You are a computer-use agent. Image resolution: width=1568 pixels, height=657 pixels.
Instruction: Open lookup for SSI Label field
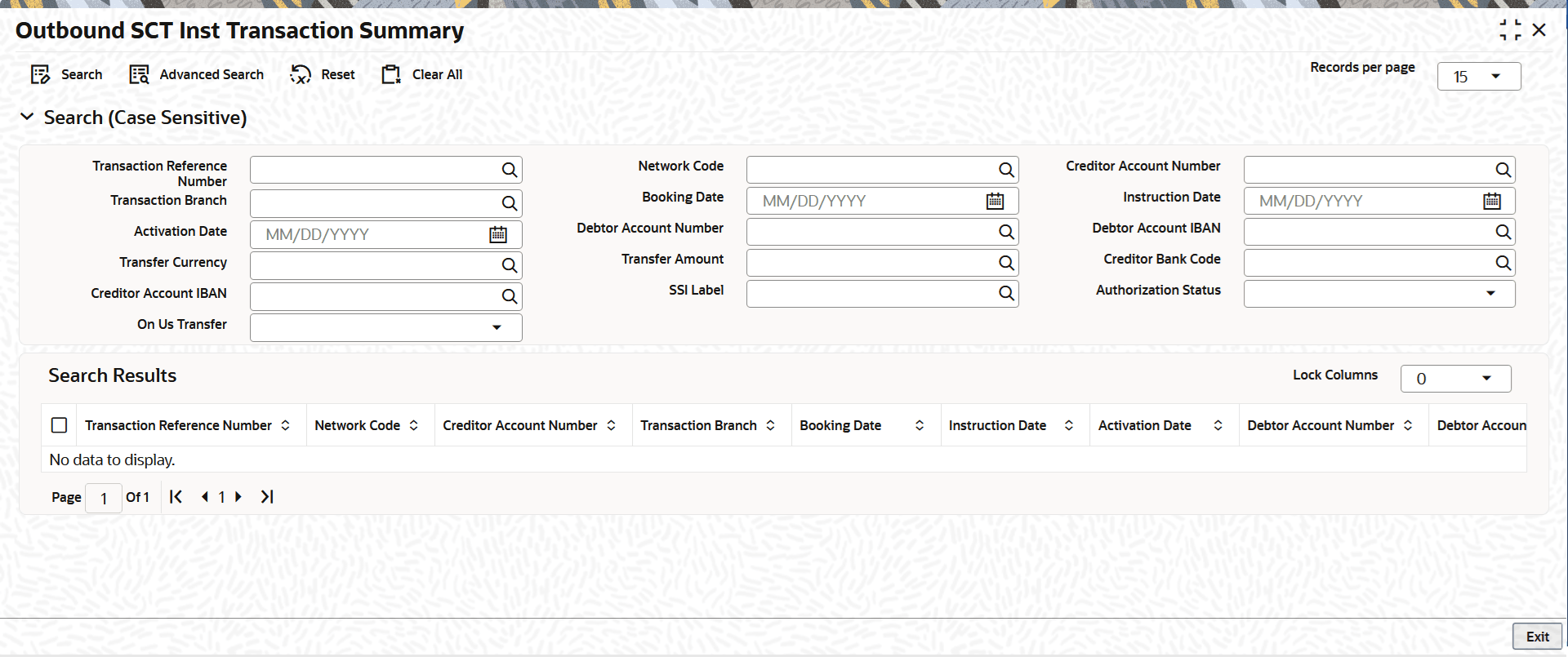pyautogui.click(x=1006, y=293)
